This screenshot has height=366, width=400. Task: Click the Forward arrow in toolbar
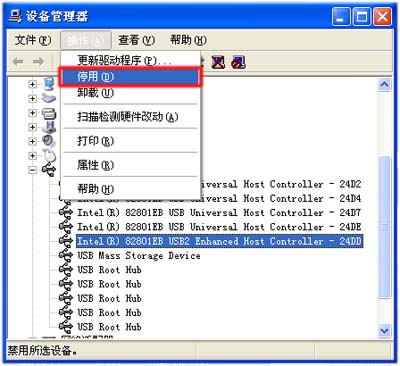tap(39, 62)
